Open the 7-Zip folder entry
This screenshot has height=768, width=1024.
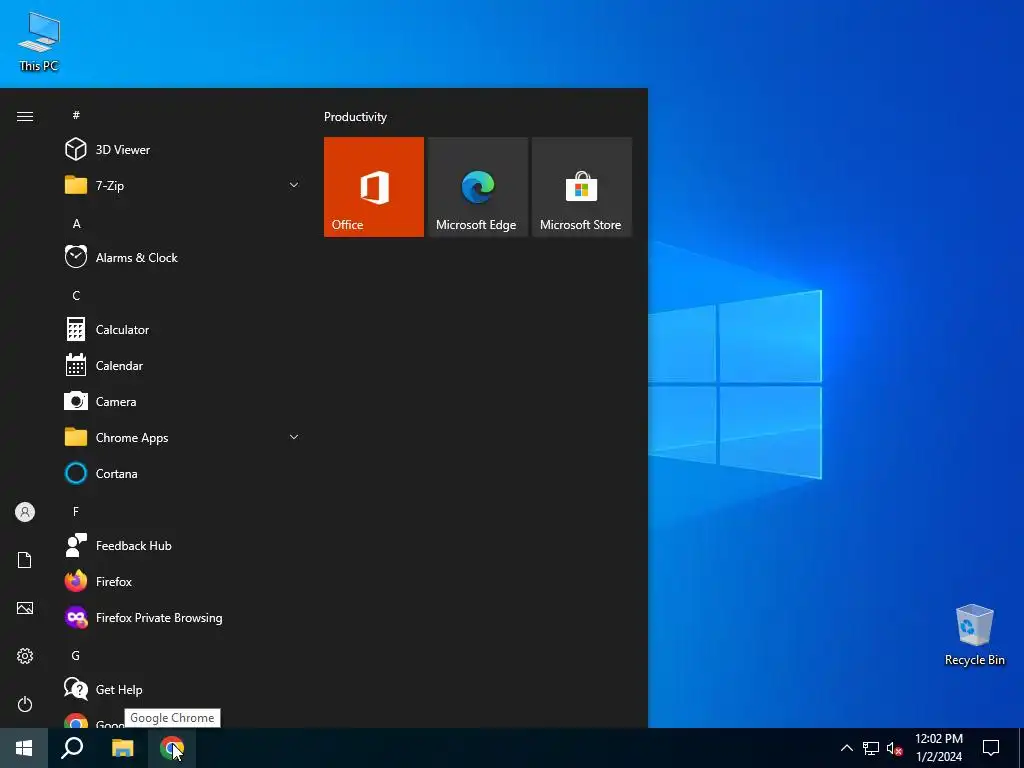(183, 185)
